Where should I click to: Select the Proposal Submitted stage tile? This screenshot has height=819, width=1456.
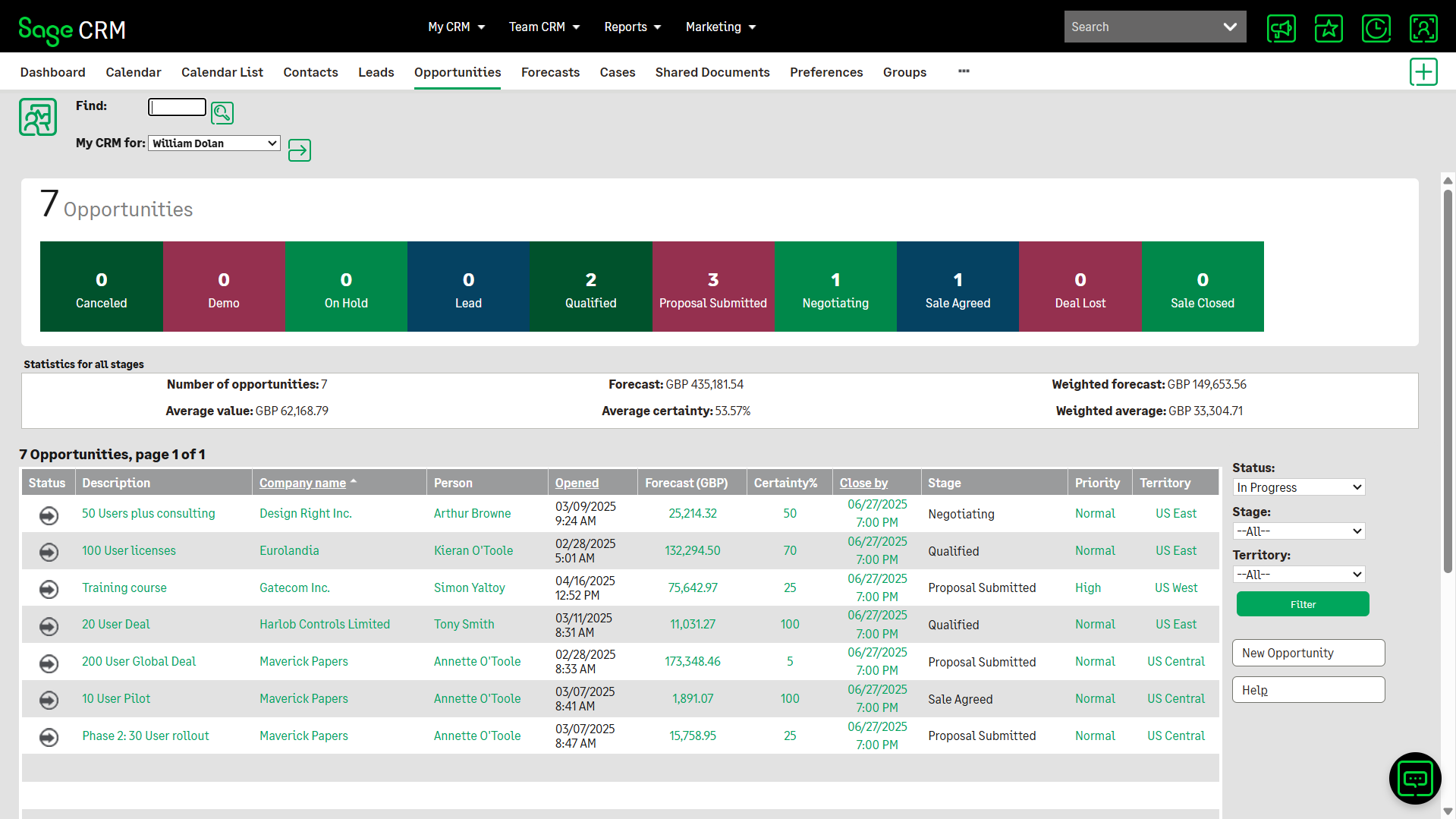713,287
